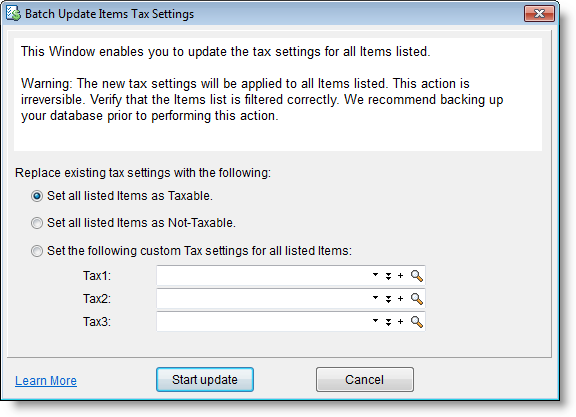Click the Cancel button
This screenshot has width=576, height=417.
pyautogui.click(x=364, y=380)
